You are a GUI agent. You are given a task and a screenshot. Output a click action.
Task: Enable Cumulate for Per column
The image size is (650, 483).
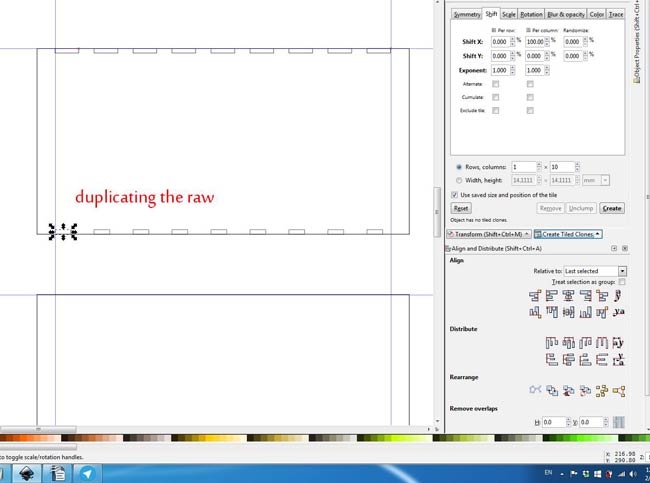(530, 97)
